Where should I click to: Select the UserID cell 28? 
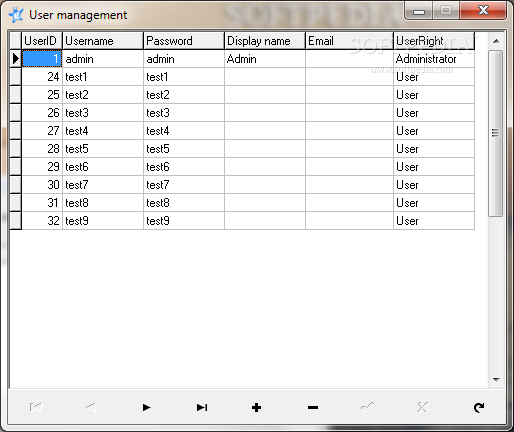42,149
